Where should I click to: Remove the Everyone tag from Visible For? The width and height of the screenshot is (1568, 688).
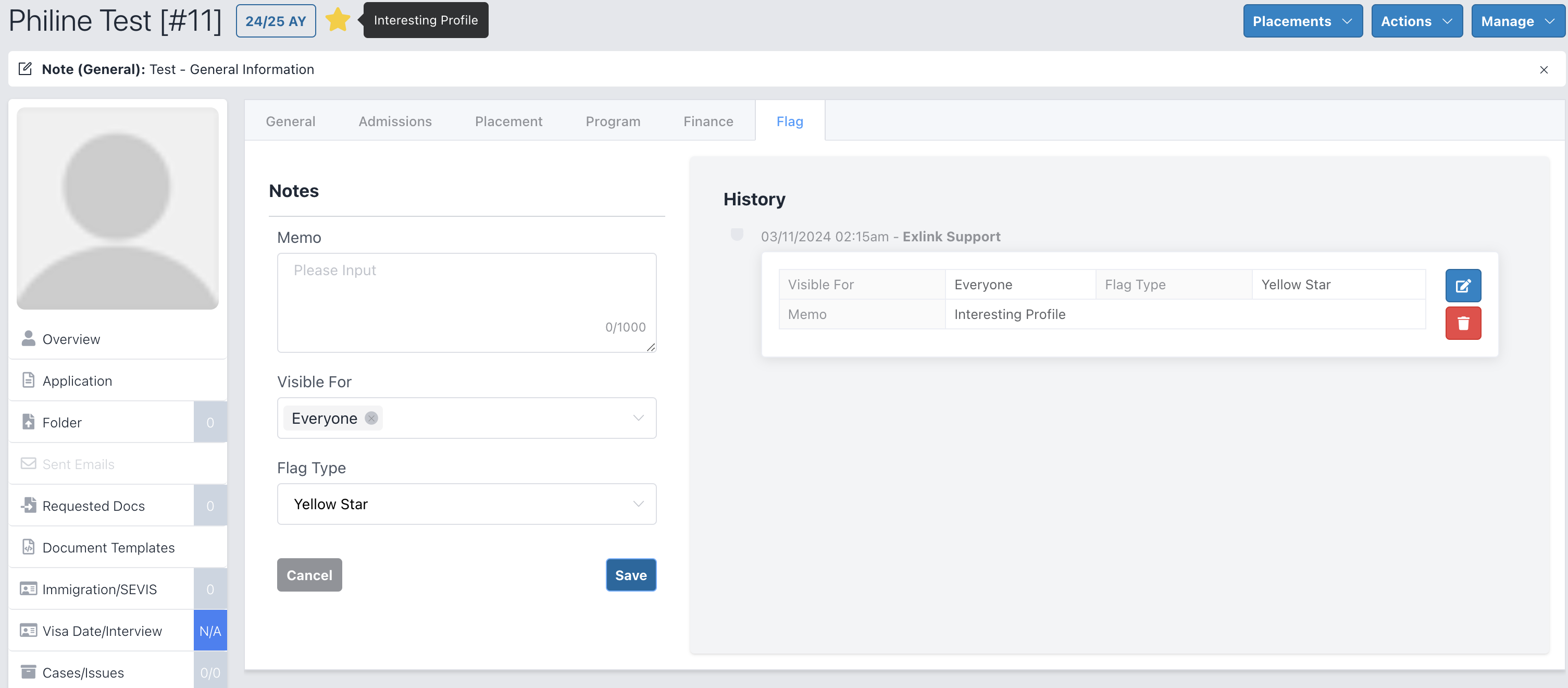[x=371, y=419]
